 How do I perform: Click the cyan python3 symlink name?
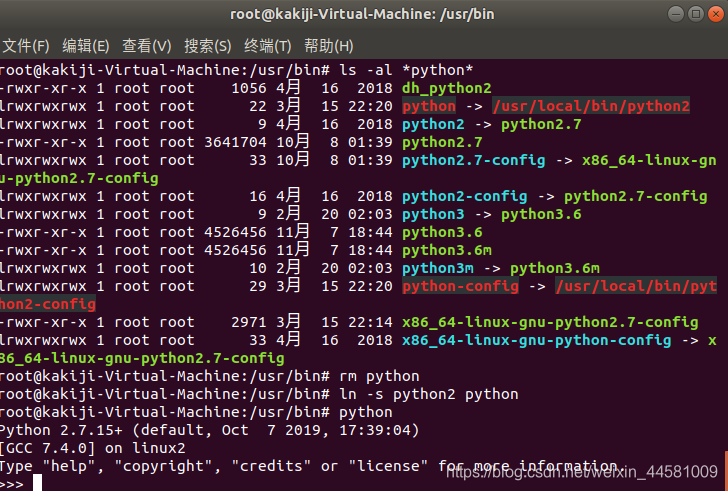click(433, 214)
